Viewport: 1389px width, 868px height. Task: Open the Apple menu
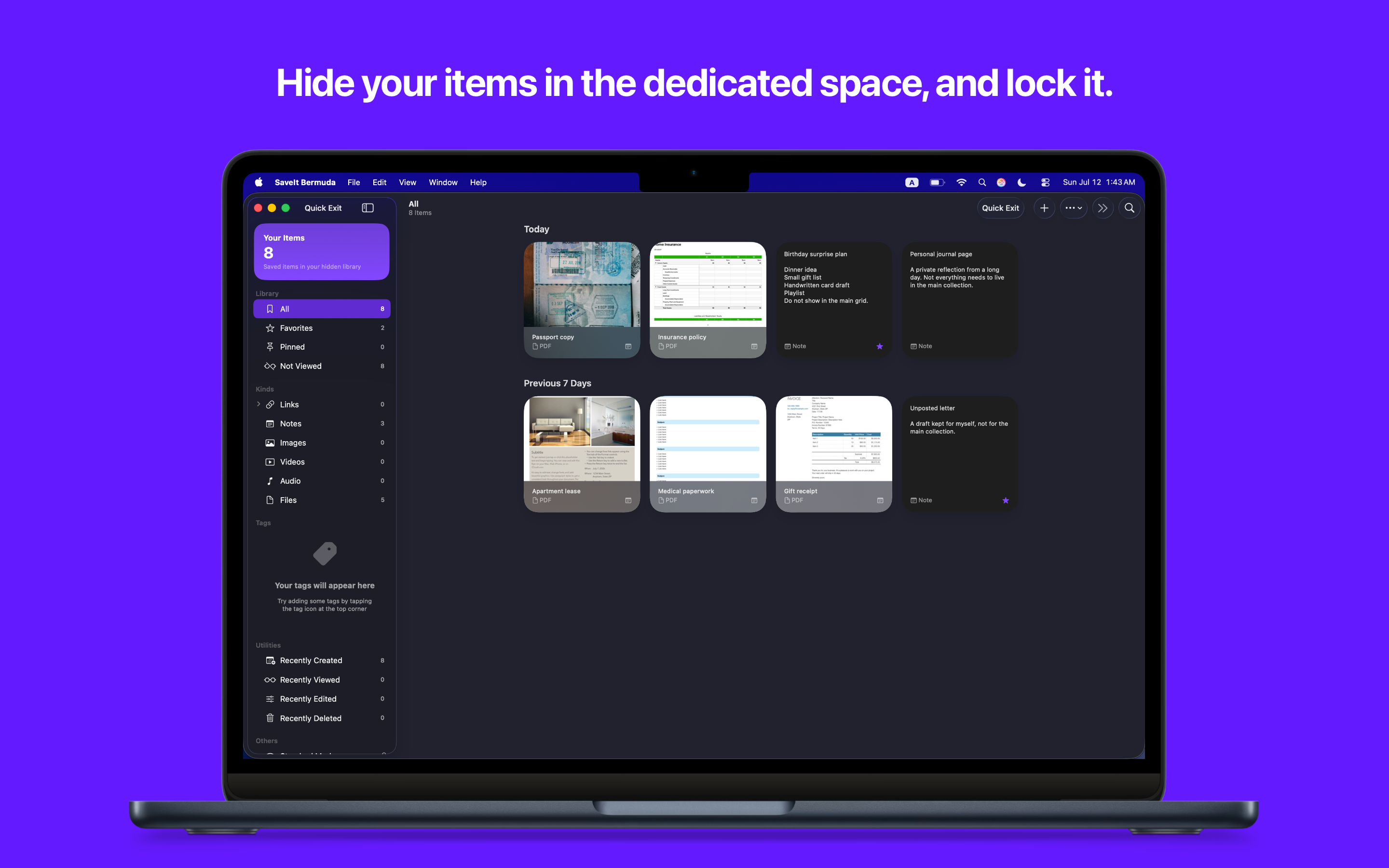pyautogui.click(x=259, y=182)
